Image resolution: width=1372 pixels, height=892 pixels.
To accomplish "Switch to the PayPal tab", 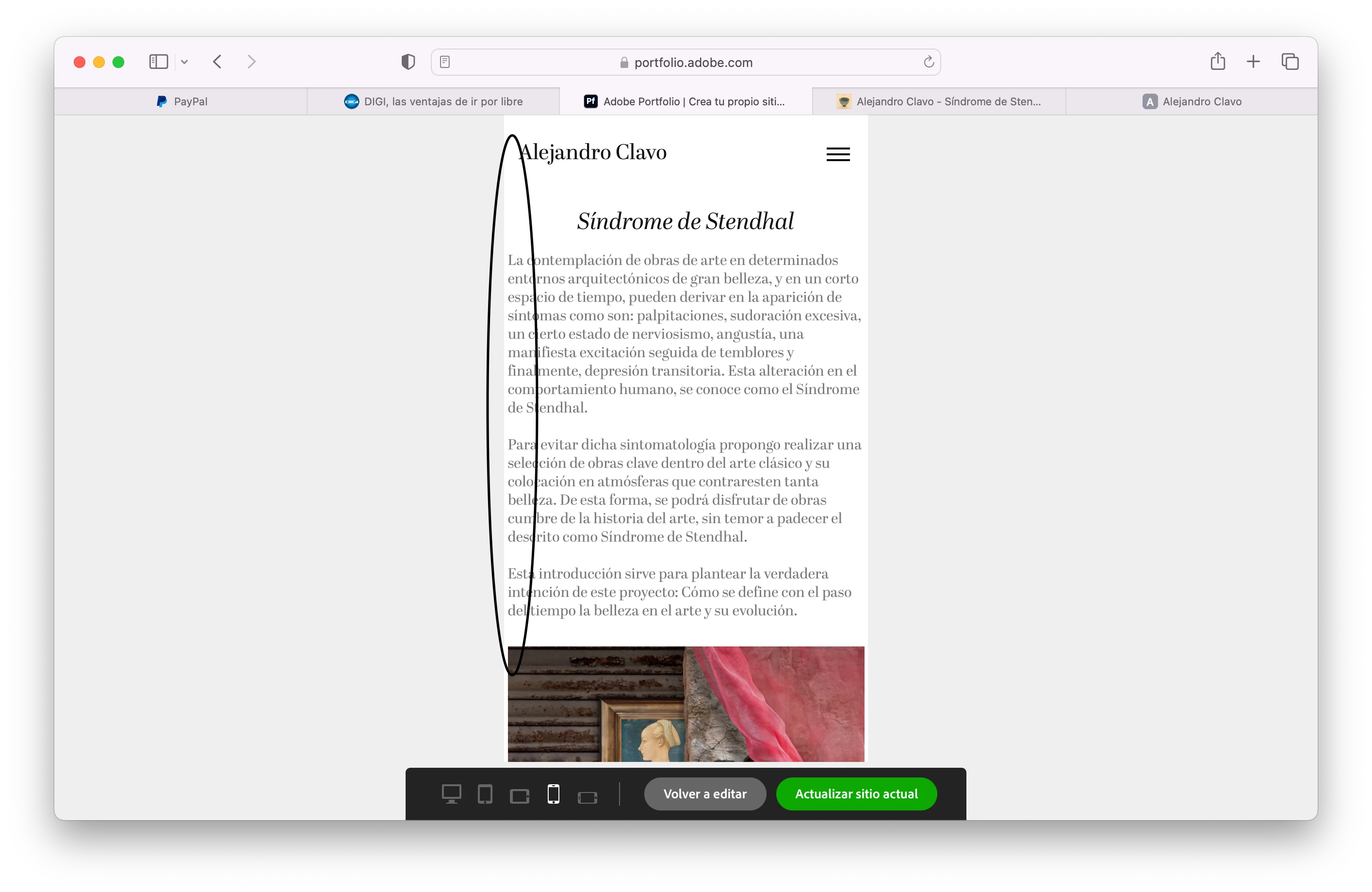I will point(181,101).
